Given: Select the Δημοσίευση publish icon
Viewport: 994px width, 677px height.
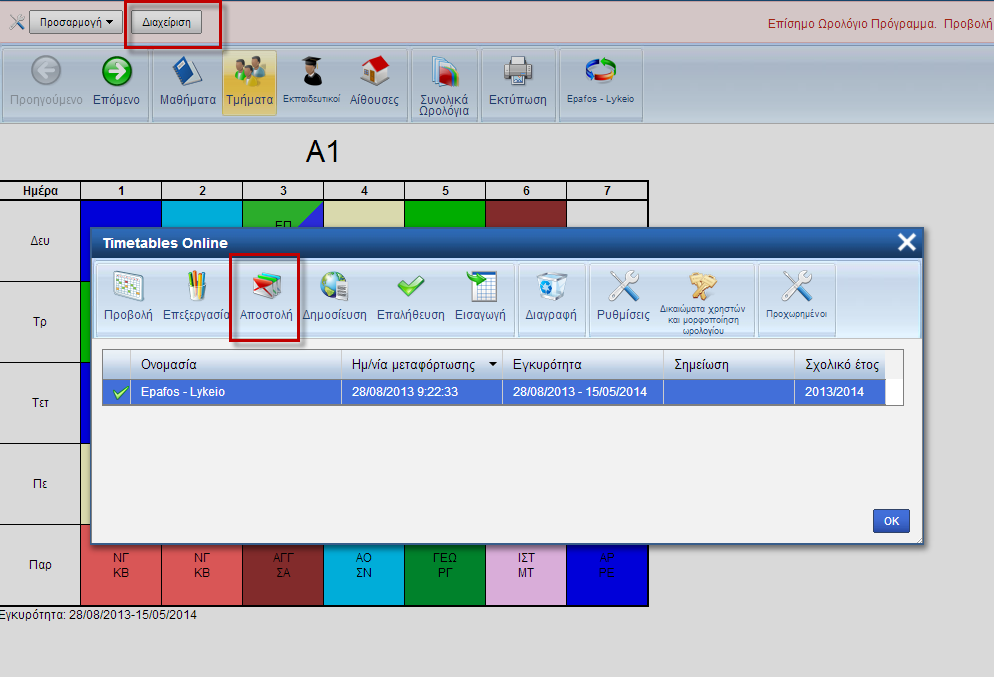Looking at the screenshot, I should [x=334, y=298].
